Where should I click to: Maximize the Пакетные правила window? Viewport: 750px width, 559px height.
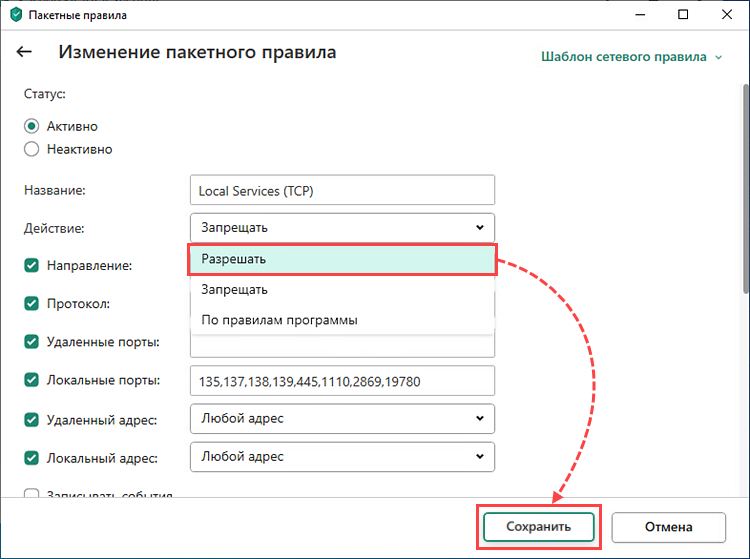[x=683, y=15]
